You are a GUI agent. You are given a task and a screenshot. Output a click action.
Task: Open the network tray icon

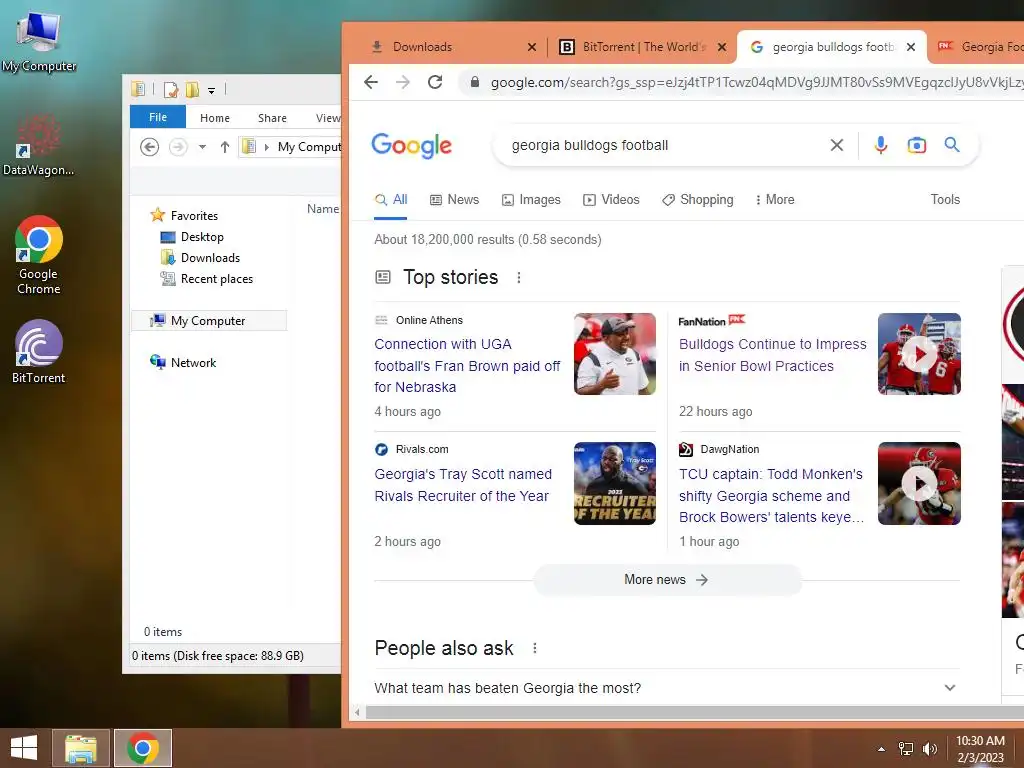pyautogui.click(x=906, y=749)
